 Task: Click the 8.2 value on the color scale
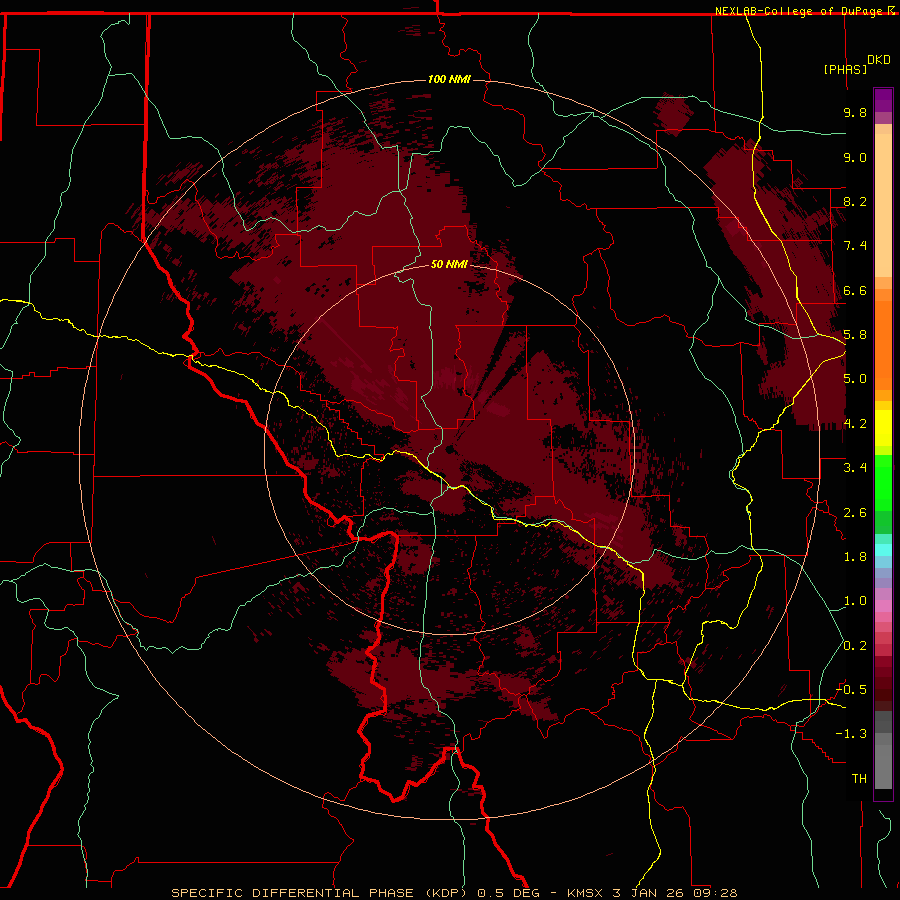point(855,201)
